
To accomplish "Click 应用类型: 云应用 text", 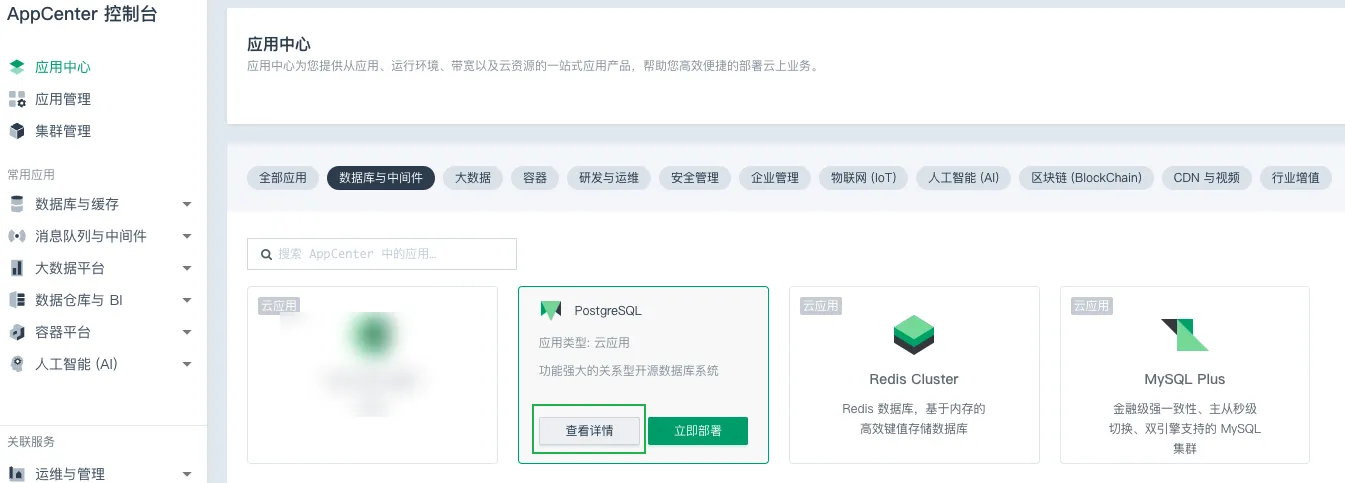I will [x=585, y=342].
